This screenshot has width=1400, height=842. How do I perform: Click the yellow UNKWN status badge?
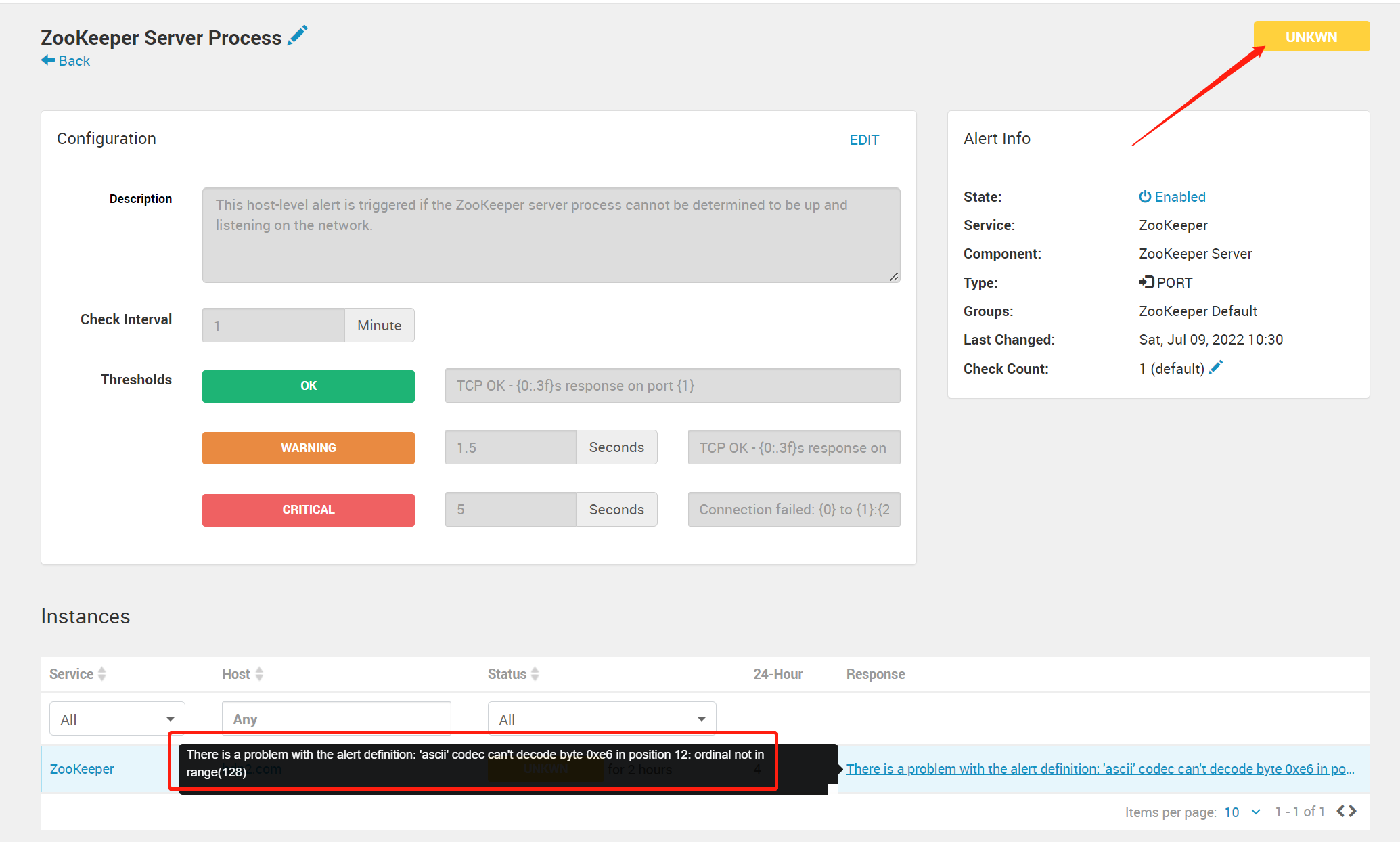(x=1311, y=37)
